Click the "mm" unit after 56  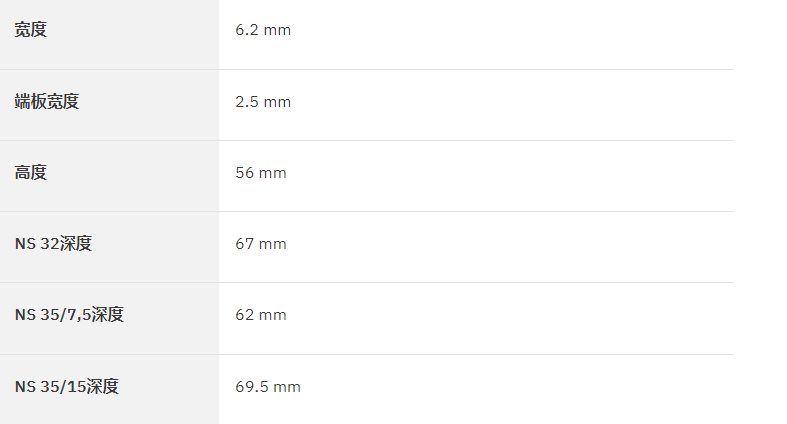(x=273, y=174)
